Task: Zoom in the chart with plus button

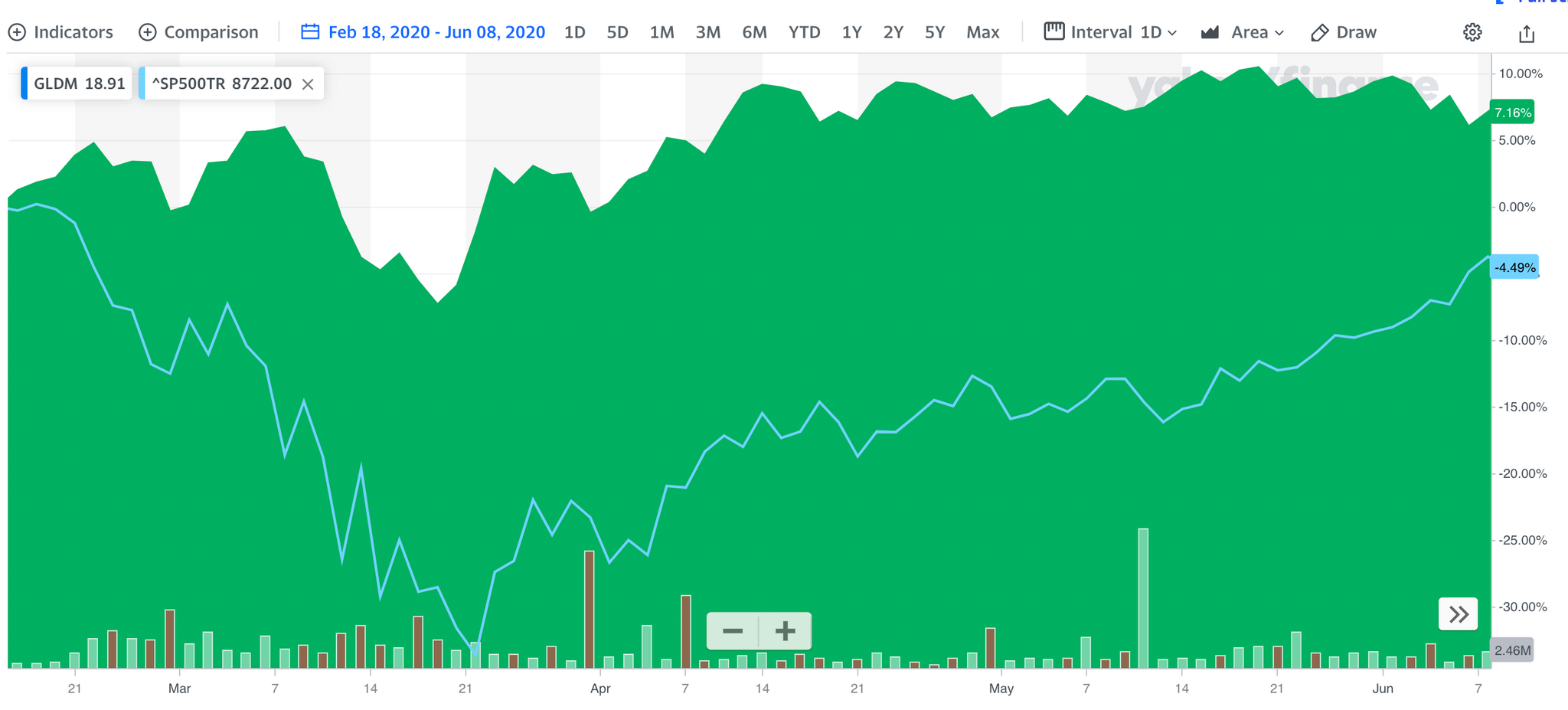Action: tap(786, 631)
